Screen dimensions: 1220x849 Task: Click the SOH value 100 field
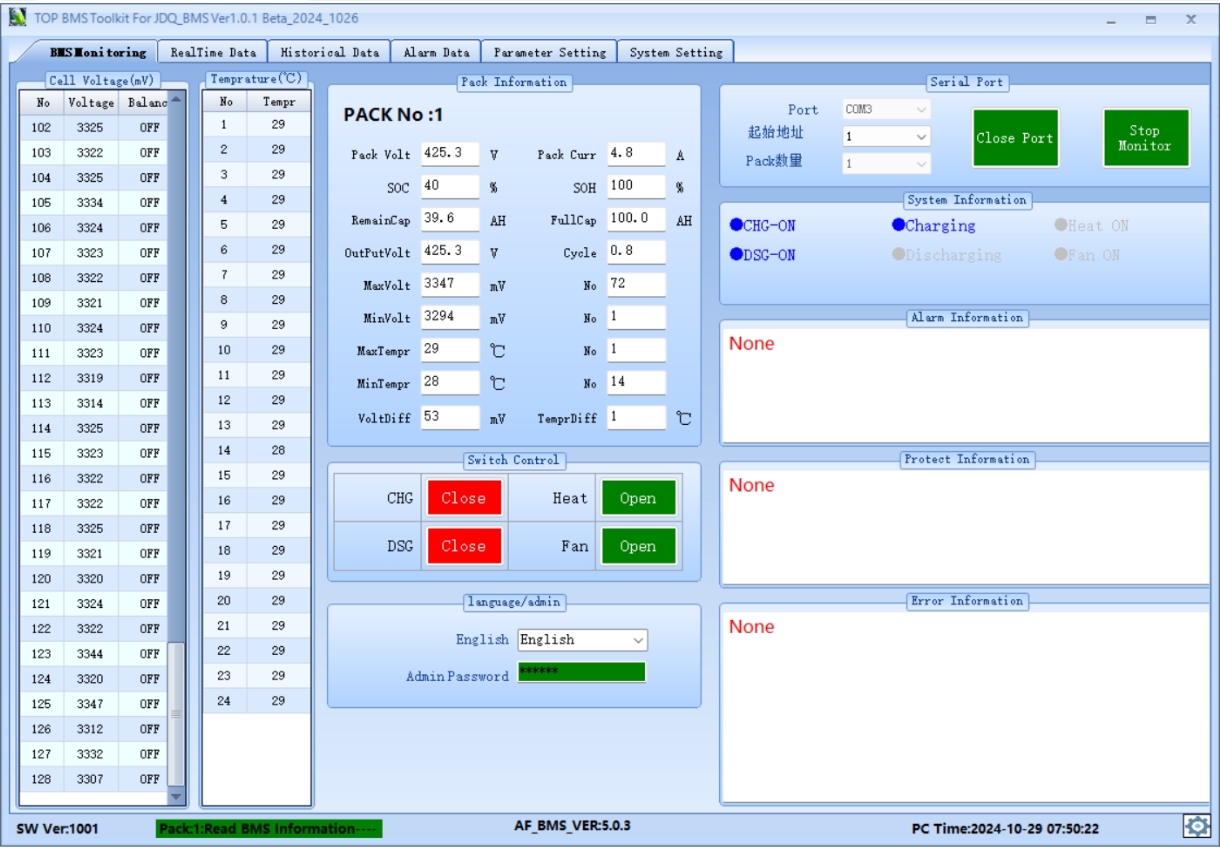coord(636,186)
